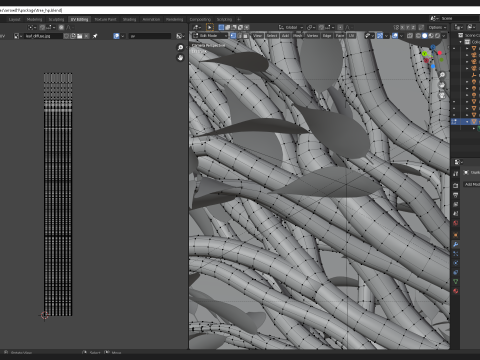This screenshot has width=480, height=360.
Task: Open the viewport shading options dropdown arrow
Action: coord(444,36)
